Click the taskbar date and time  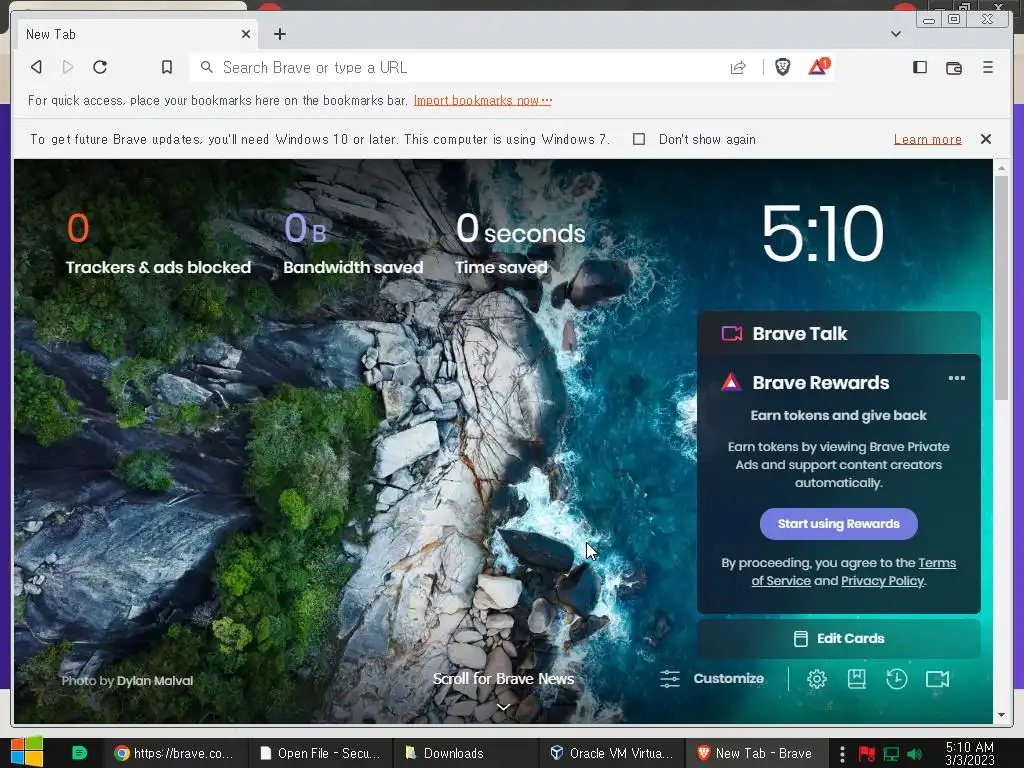point(970,753)
